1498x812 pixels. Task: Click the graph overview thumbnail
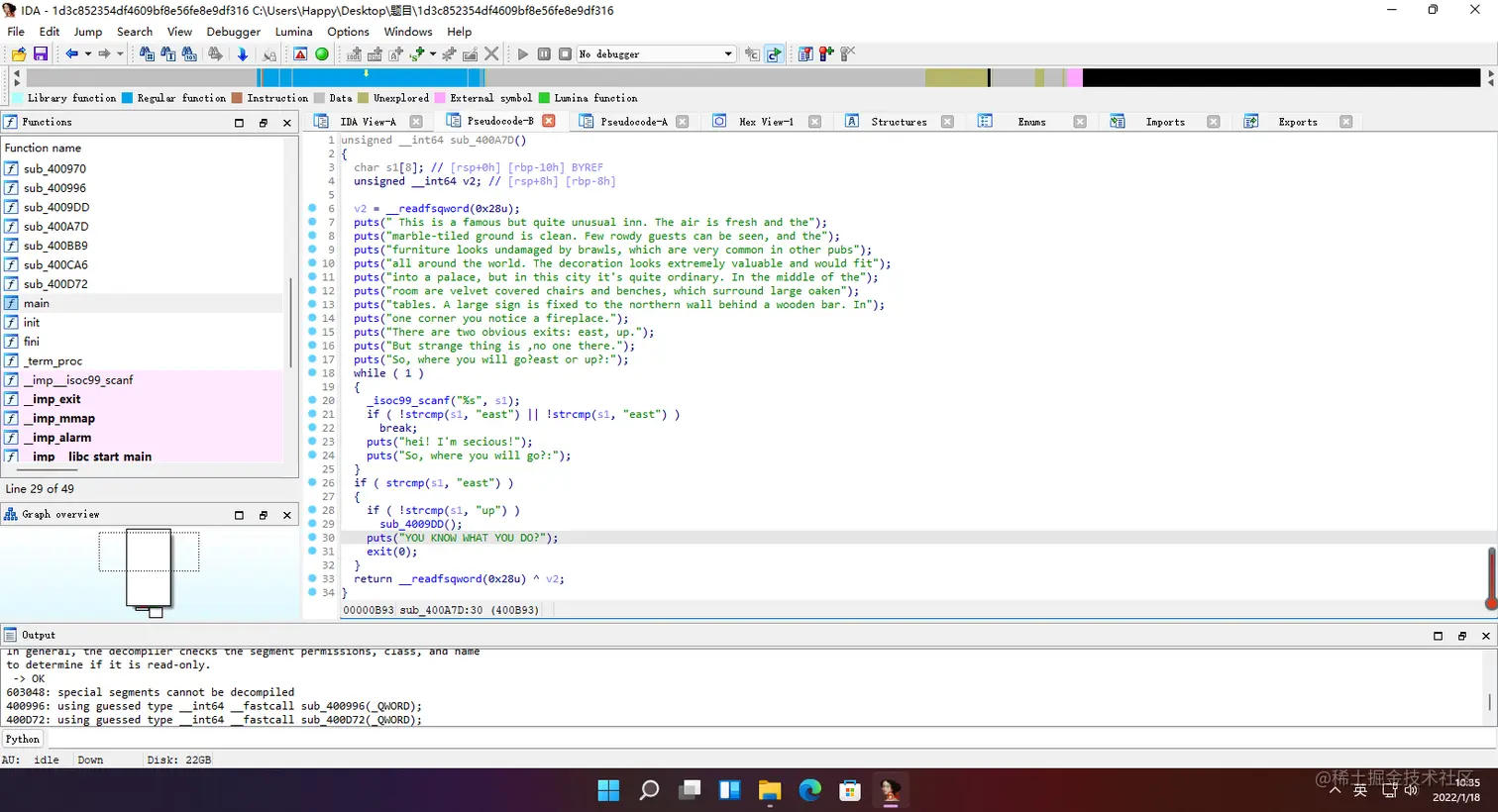(x=149, y=566)
